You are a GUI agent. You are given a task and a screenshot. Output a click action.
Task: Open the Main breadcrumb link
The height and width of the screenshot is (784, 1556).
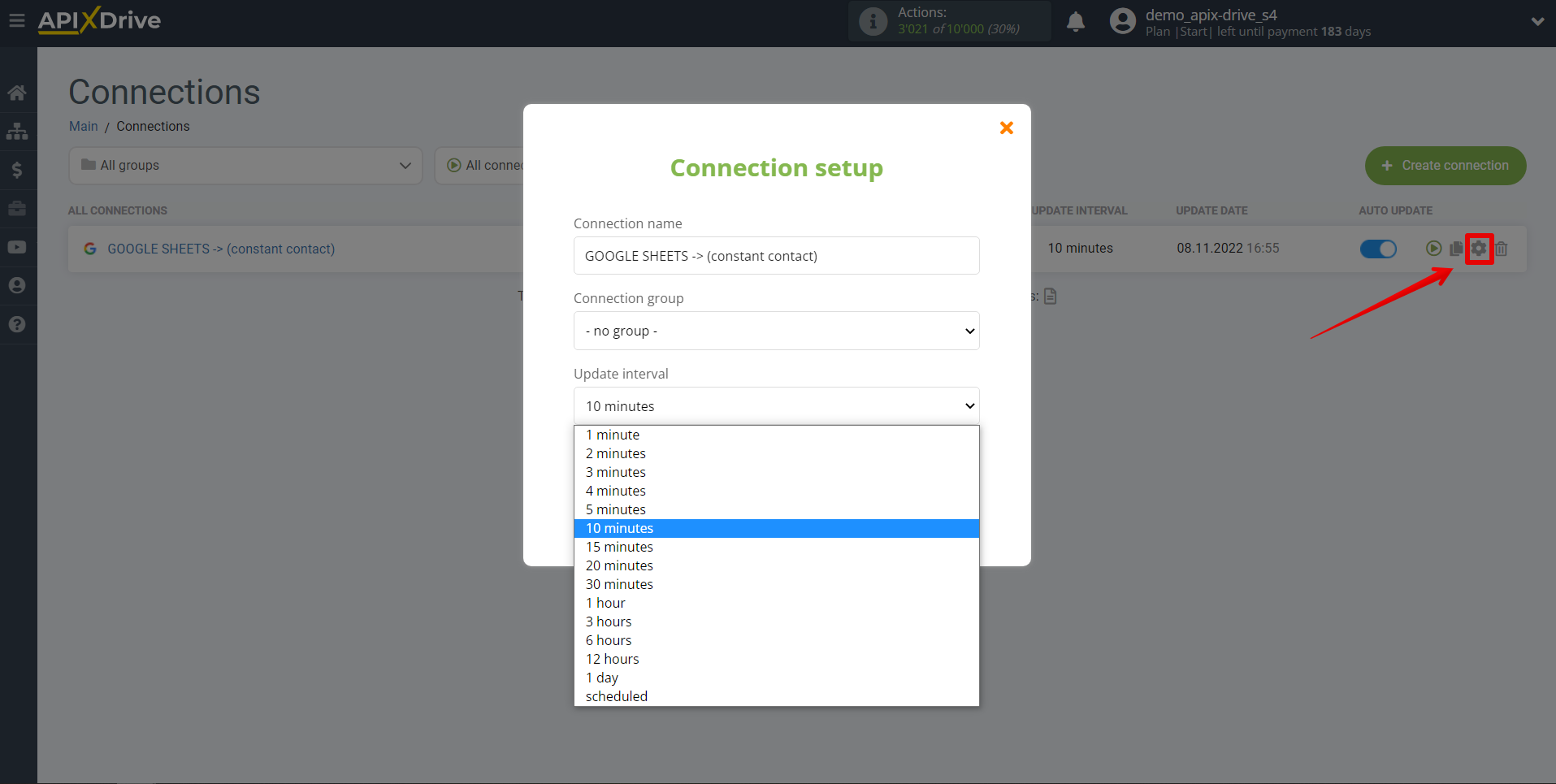click(x=83, y=127)
